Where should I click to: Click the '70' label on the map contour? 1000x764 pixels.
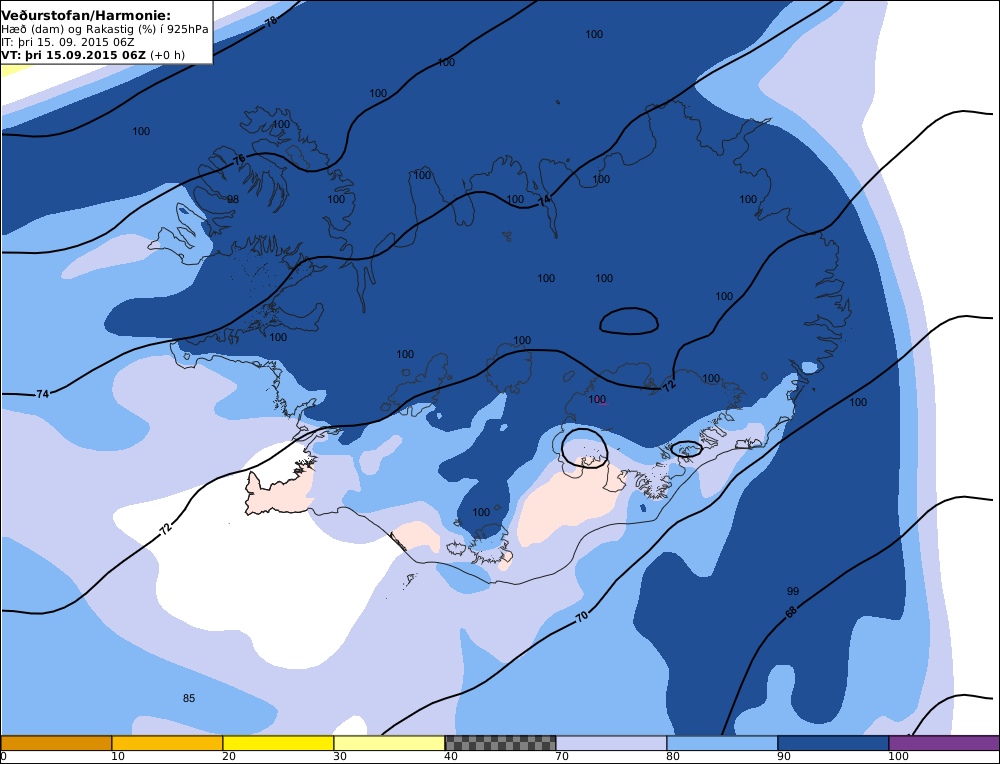point(582,617)
